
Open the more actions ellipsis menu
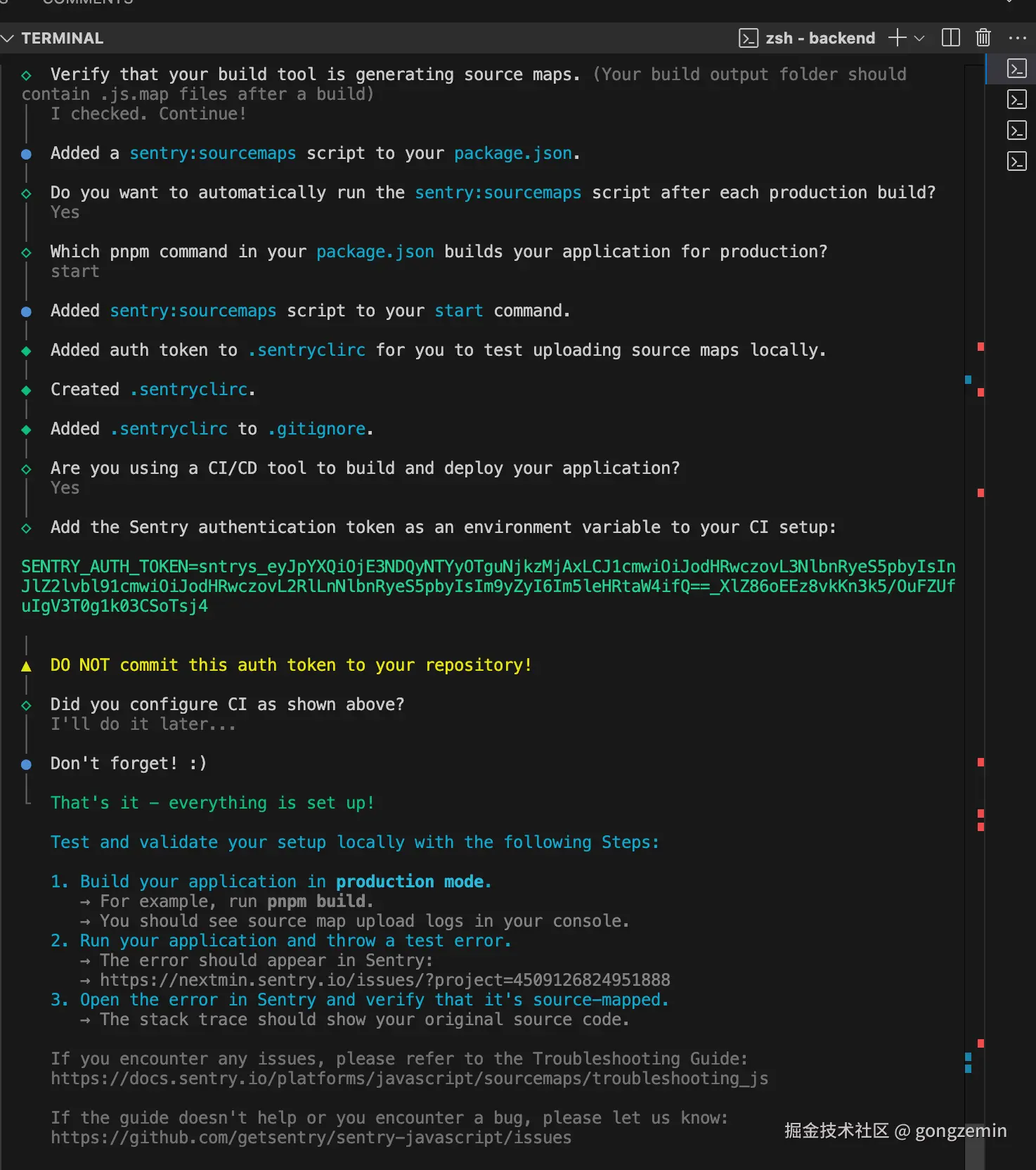coord(1017,38)
